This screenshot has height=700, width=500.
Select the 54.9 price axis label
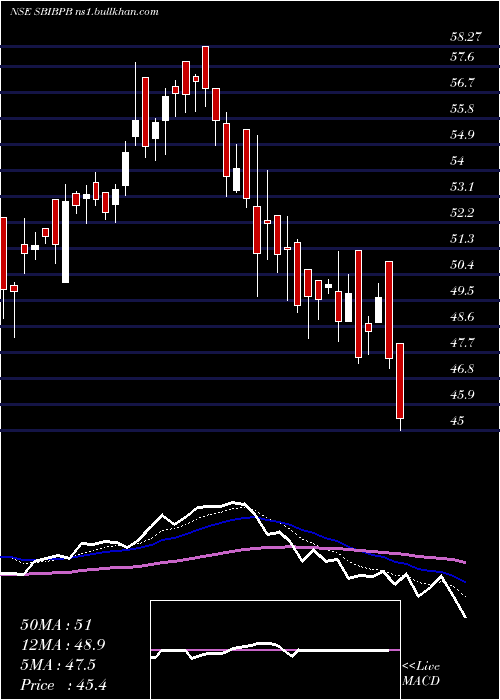click(x=462, y=135)
